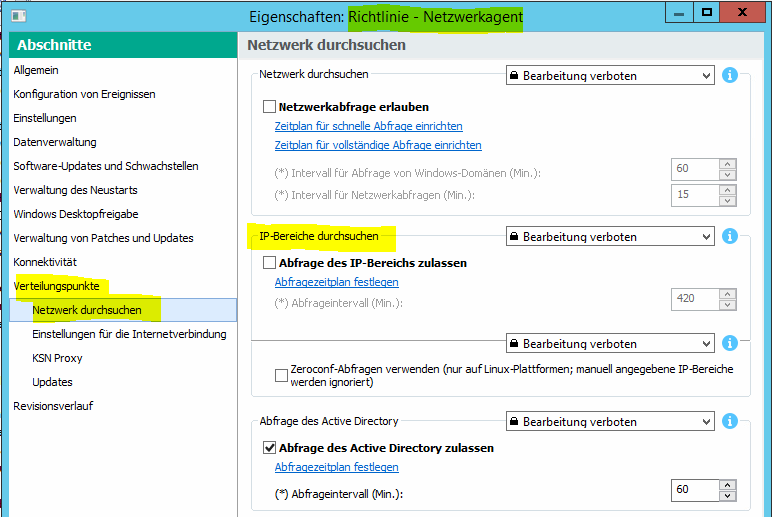Toggle Abfrage des IP-Bereichs zulassen checkbox
Image resolution: width=772 pixels, height=517 pixels.
269,263
